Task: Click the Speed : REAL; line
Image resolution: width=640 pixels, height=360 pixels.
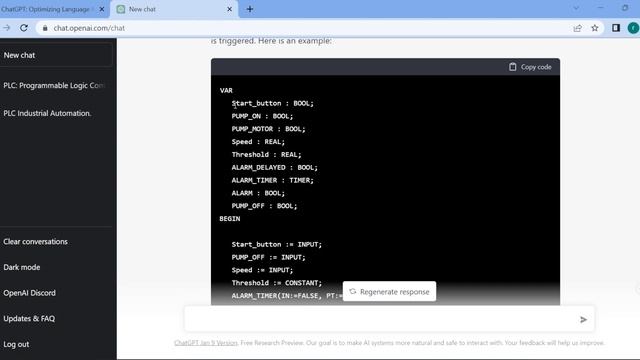Action: 258,142
